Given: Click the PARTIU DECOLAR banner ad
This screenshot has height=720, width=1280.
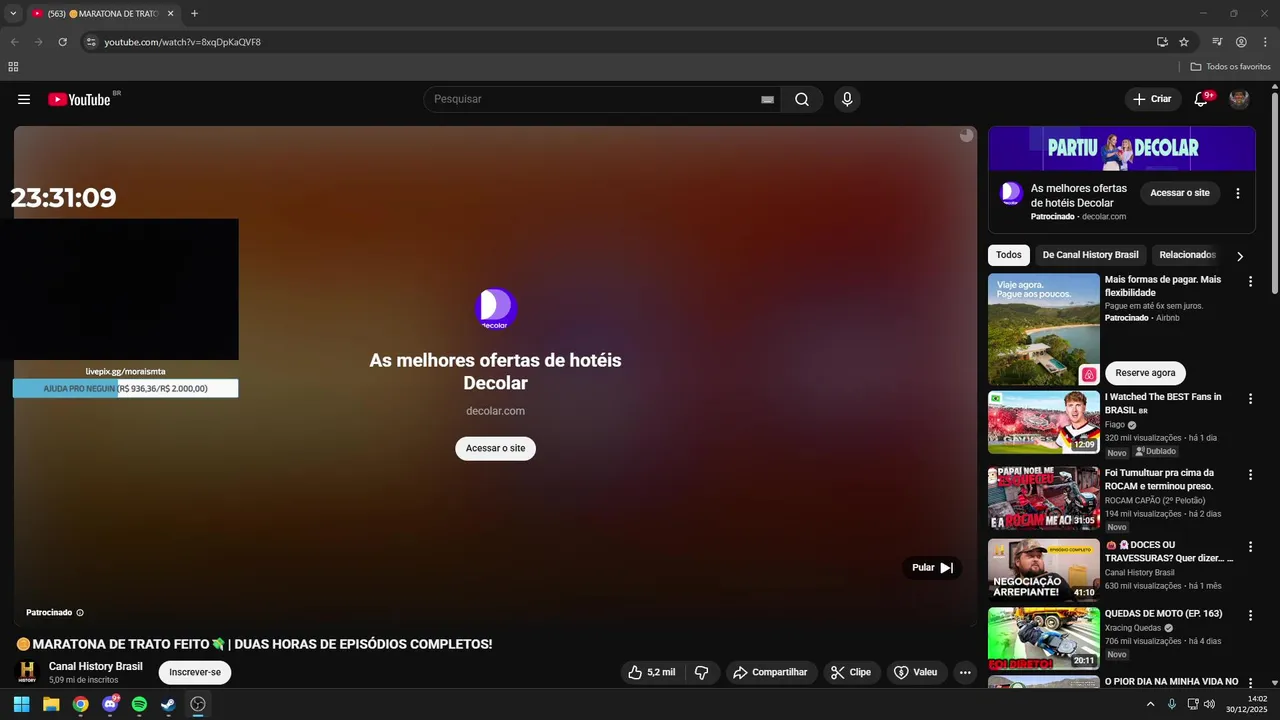Looking at the screenshot, I should click(1122, 148).
